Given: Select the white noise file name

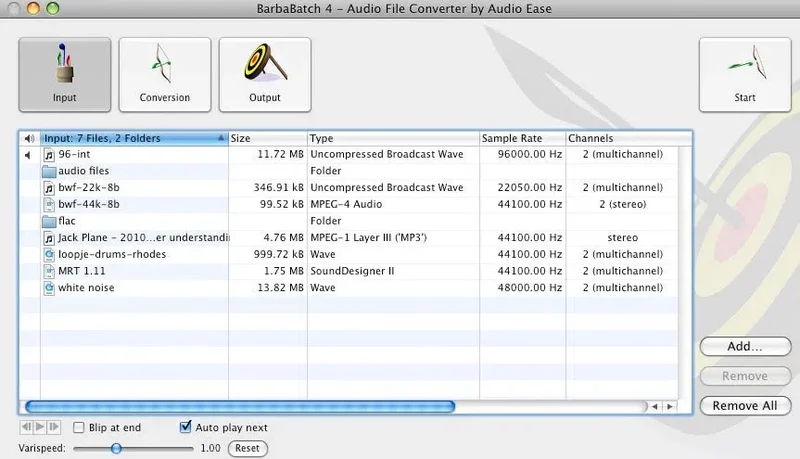Looking at the screenshot, I should 86,288.
